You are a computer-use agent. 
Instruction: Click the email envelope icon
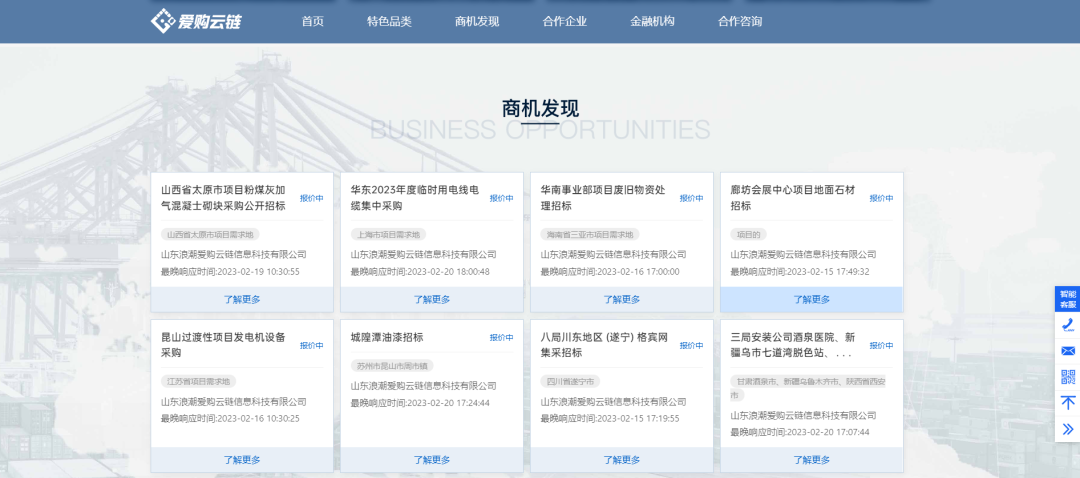point(1067,351)
